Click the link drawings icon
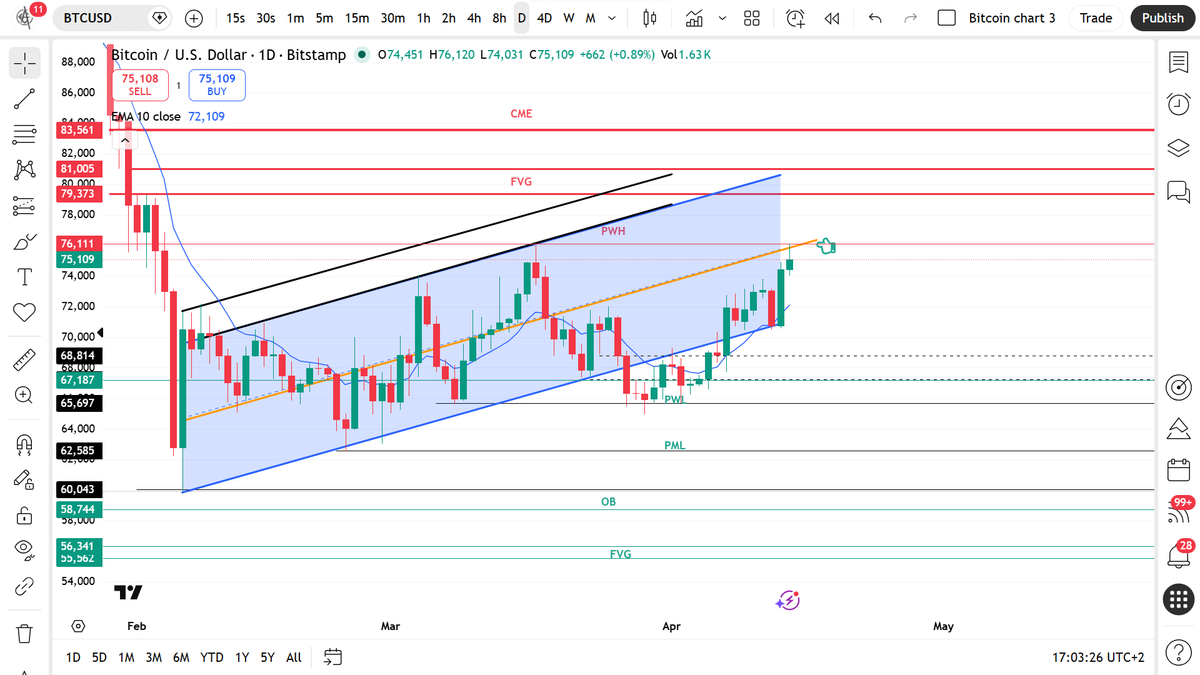Screen dimensions: 1200x675 pos(25,587)
